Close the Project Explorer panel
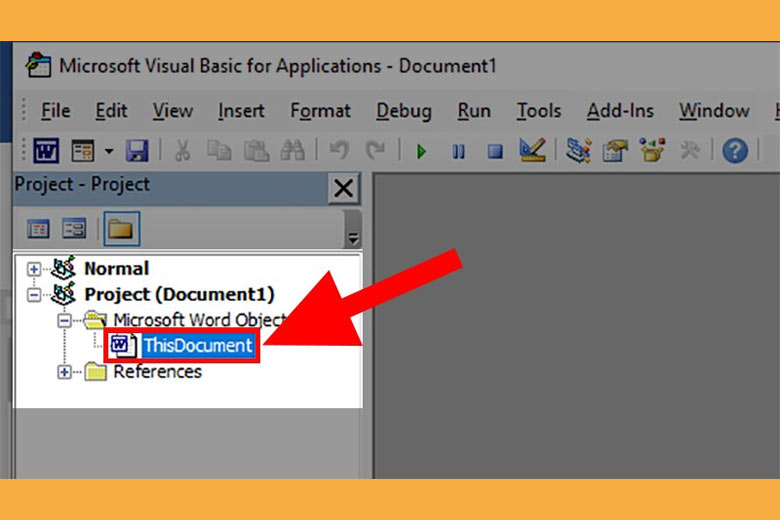 (343, 189)
